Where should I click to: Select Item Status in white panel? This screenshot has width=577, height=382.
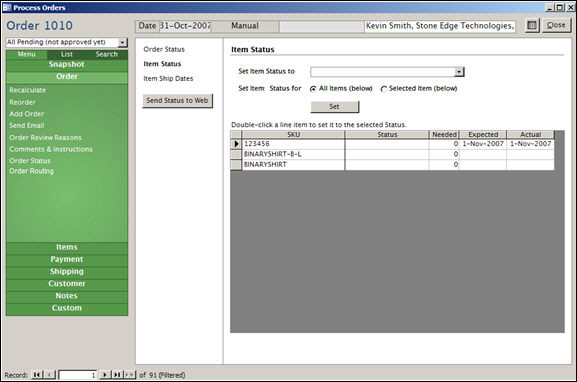pos(162,64)
